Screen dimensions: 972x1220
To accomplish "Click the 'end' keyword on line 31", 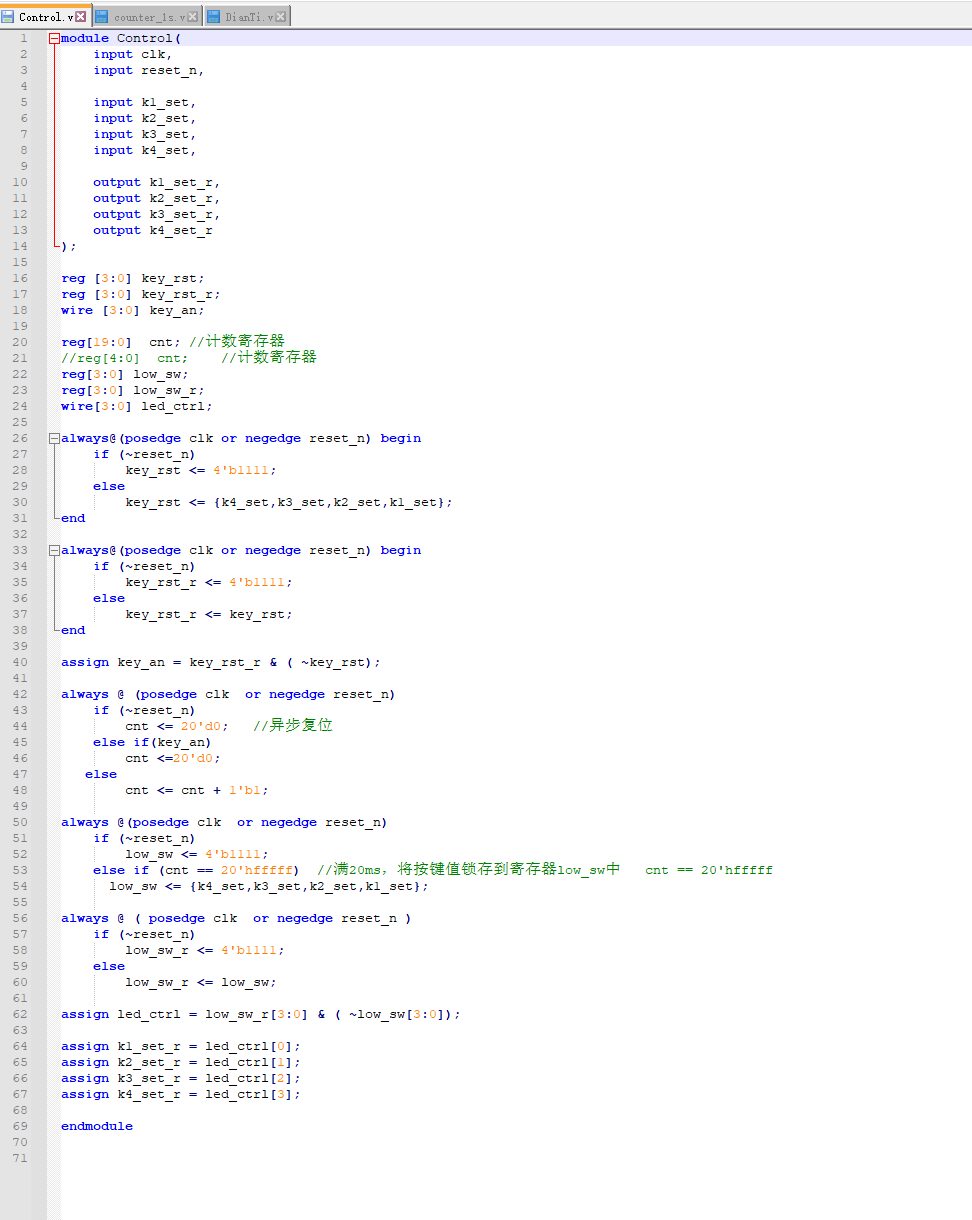I will 73,518.
